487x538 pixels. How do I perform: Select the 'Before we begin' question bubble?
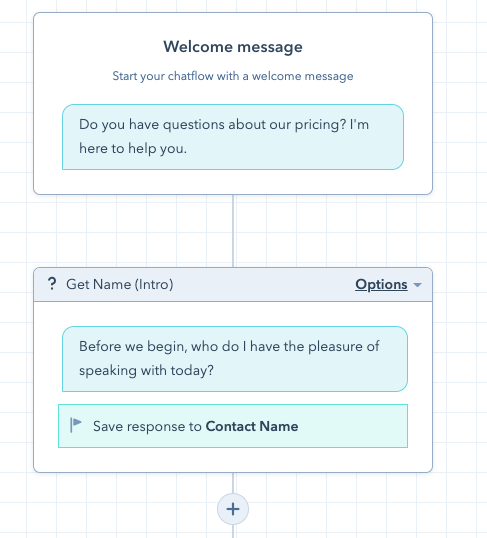[x=235, y=359]
